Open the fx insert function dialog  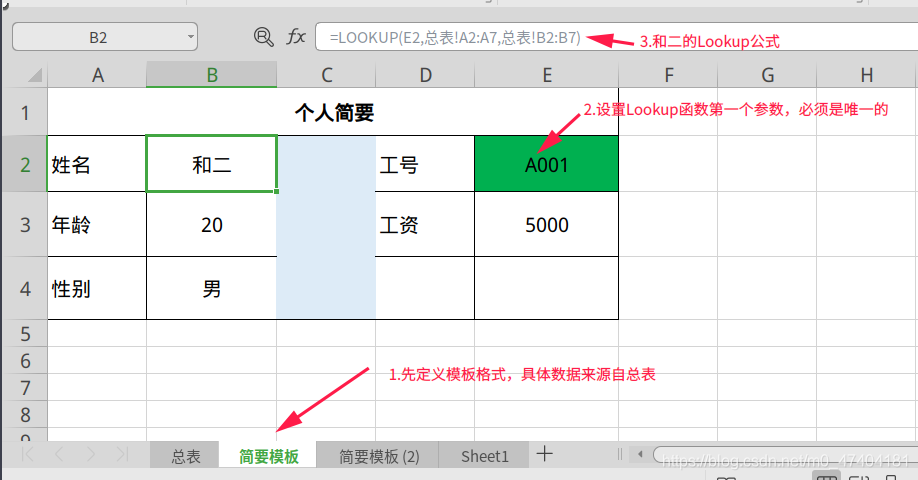click(x=296, y=37)
